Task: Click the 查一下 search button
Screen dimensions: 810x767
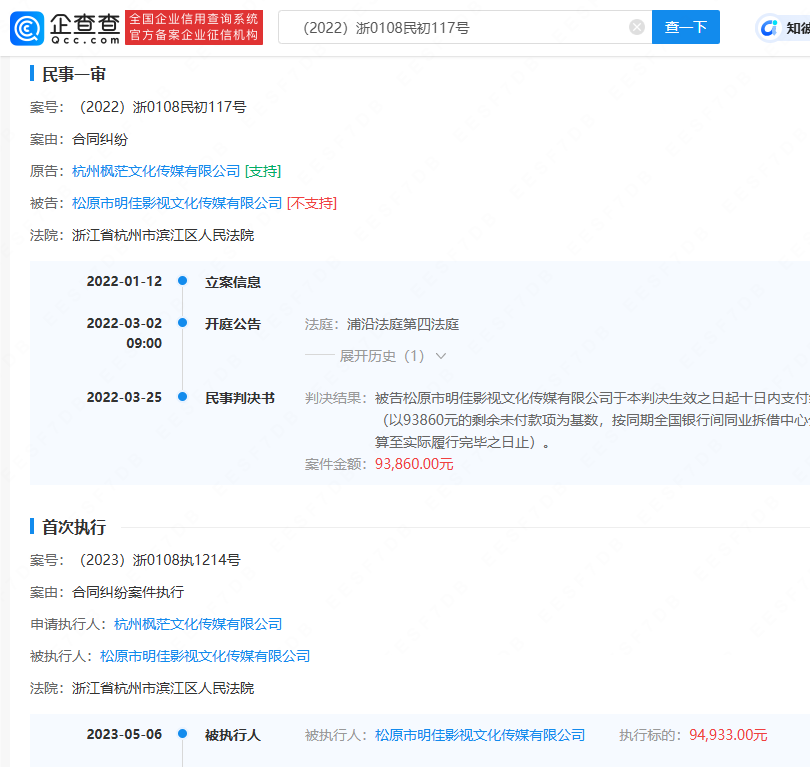Action: coord(686,27)
